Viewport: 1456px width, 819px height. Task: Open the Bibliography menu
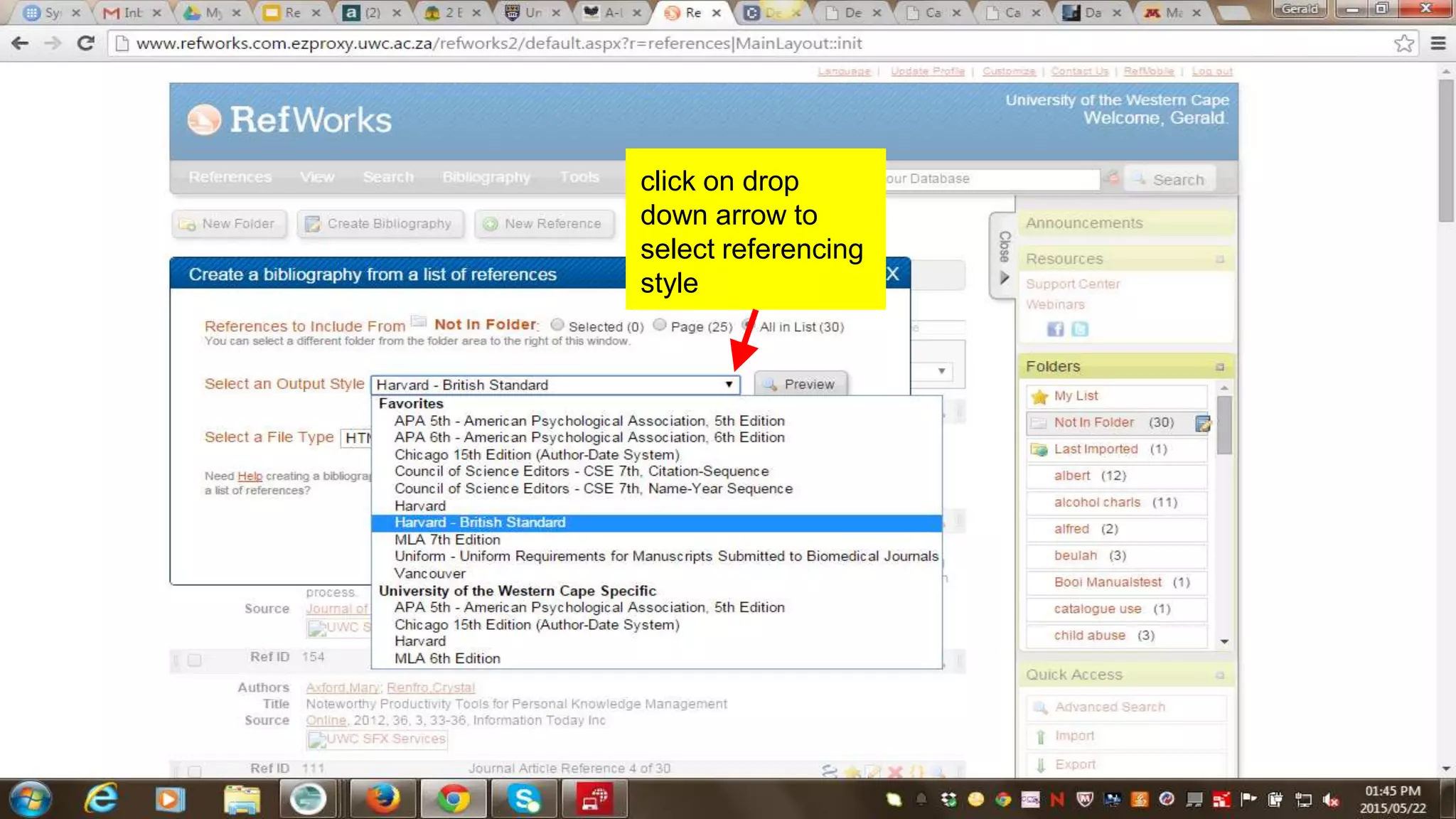point(486,177)
